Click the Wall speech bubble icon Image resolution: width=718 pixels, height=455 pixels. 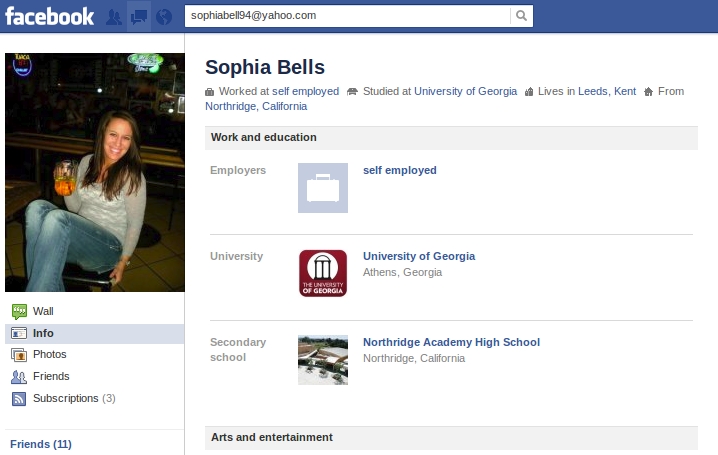click(19, 312)
